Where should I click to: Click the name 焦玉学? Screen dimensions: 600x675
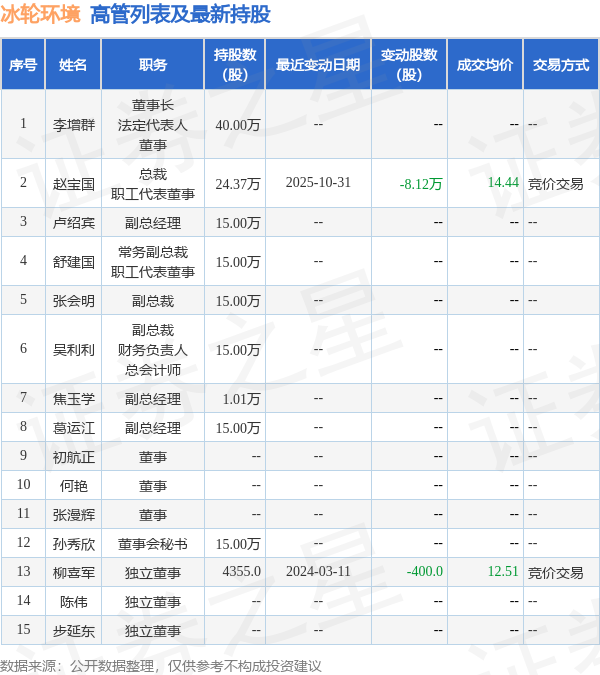click(74, 399)
